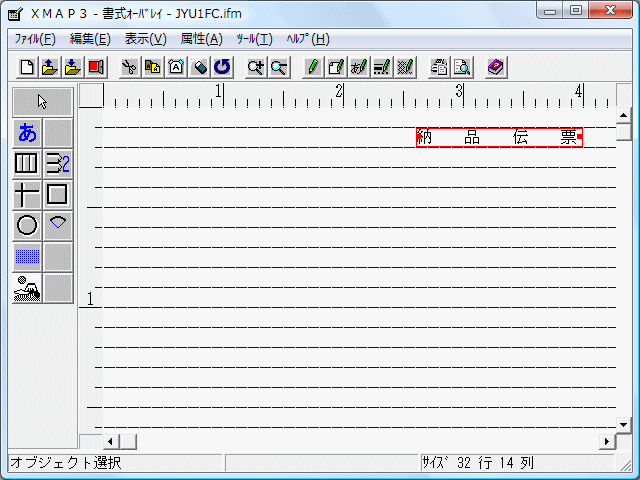Select the arrow pointer selection tool

click(x=43, y=102)
